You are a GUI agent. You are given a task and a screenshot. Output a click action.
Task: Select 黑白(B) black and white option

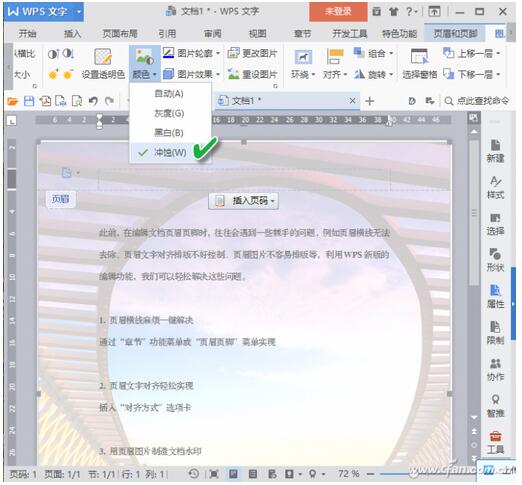click(170, 133)
